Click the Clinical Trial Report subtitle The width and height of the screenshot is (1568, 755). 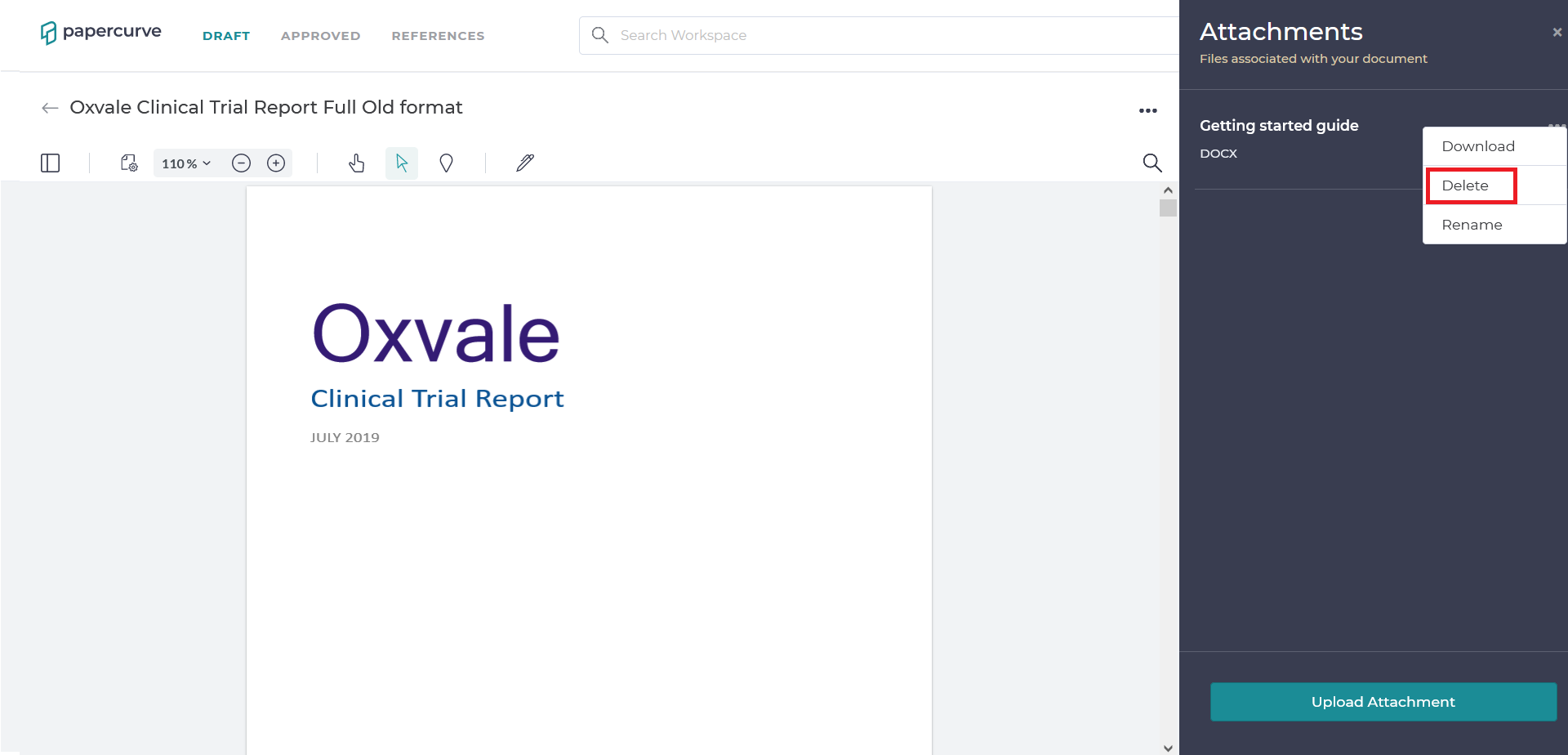coord(437,399)
